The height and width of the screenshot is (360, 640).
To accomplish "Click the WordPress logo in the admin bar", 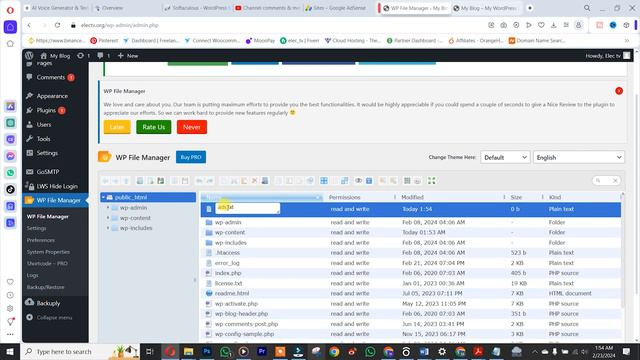I will (x=29, y=56).
